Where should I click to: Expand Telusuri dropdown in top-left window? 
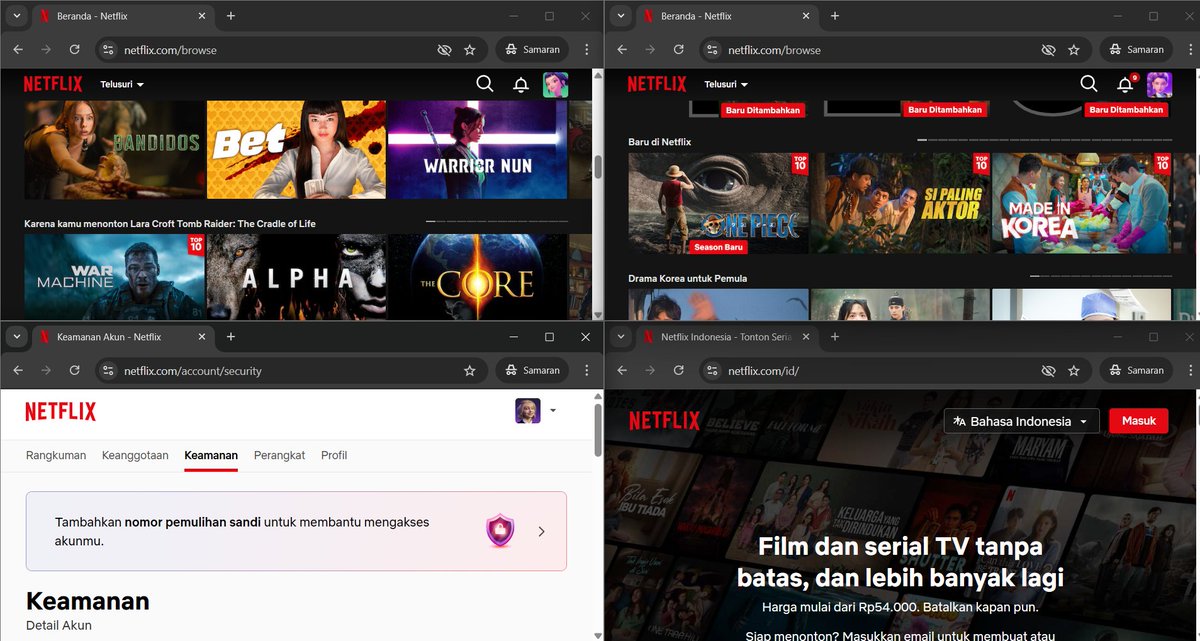coord(122,85)
